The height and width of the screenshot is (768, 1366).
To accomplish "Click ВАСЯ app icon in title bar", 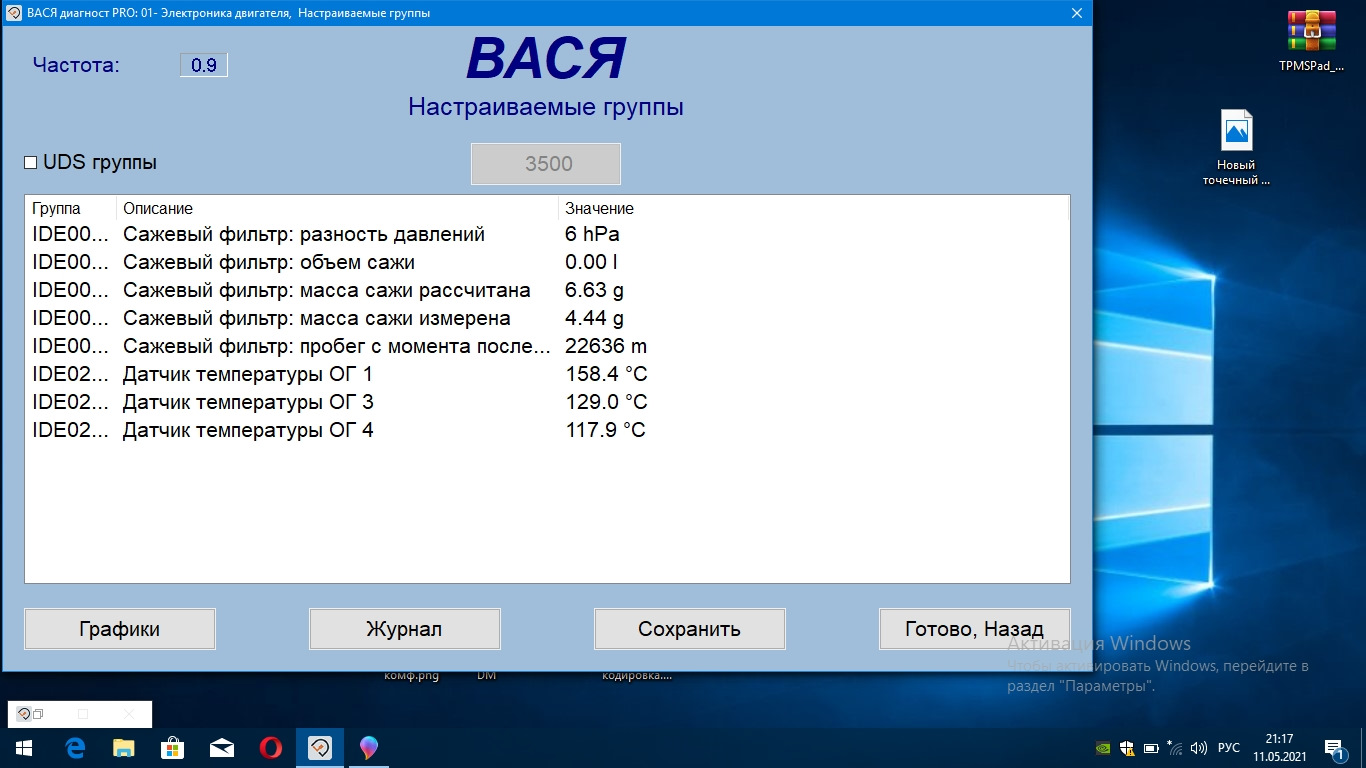I will pyautogui.click(x=14, y=13).
